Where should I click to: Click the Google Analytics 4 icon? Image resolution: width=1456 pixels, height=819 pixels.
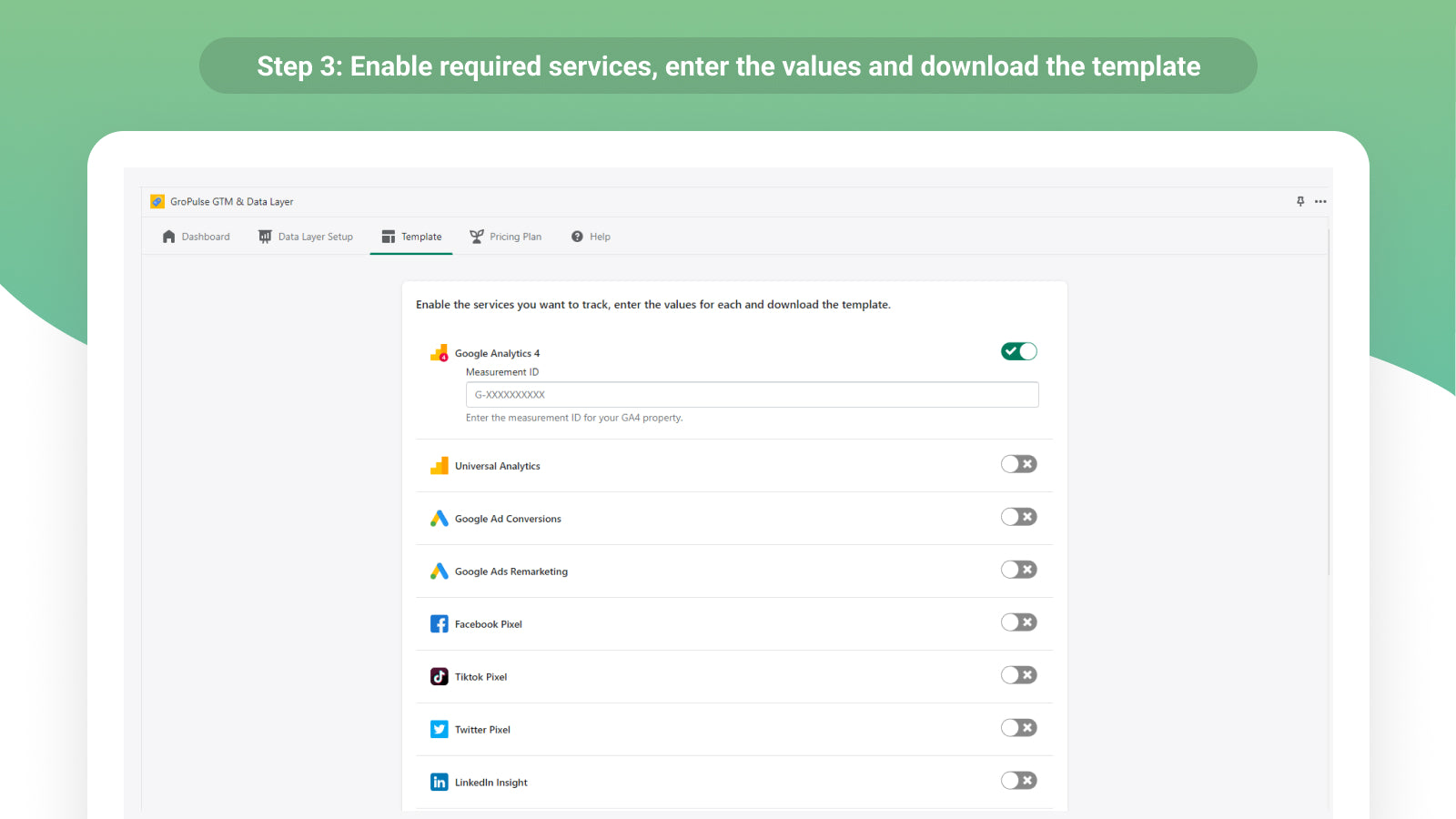click(x=440, y=353)
